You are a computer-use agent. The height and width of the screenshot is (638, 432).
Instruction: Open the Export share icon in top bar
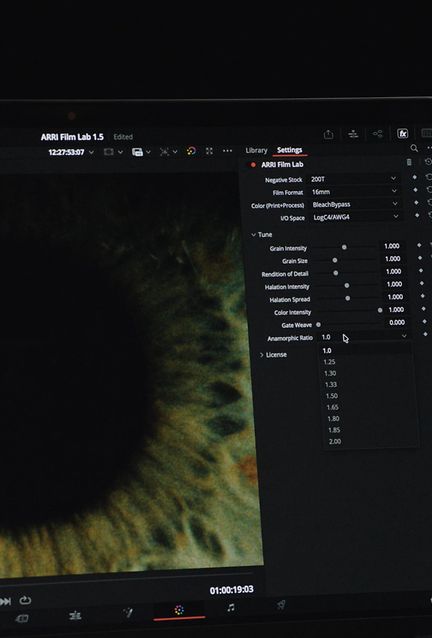point(328,134)
